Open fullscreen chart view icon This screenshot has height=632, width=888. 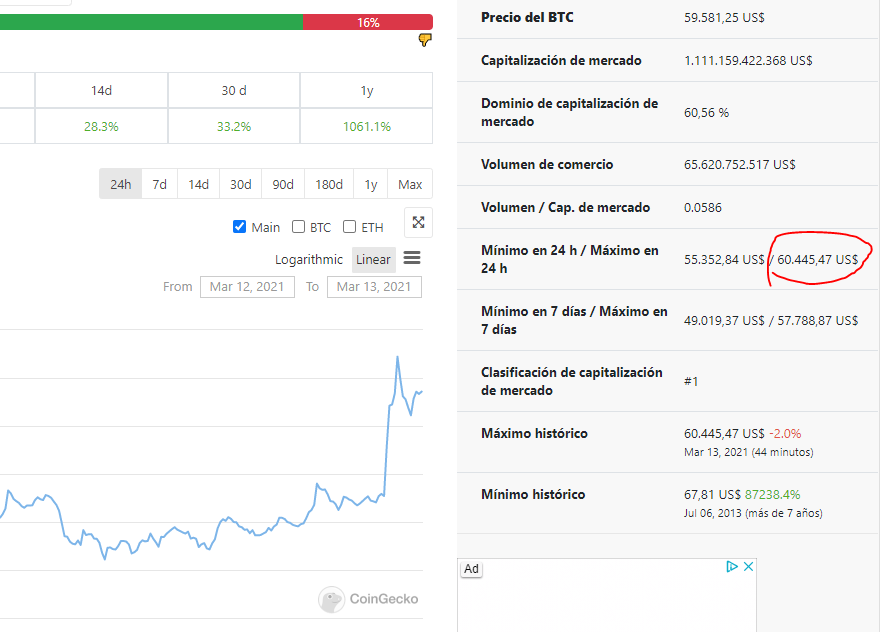[x=418, y=223]
